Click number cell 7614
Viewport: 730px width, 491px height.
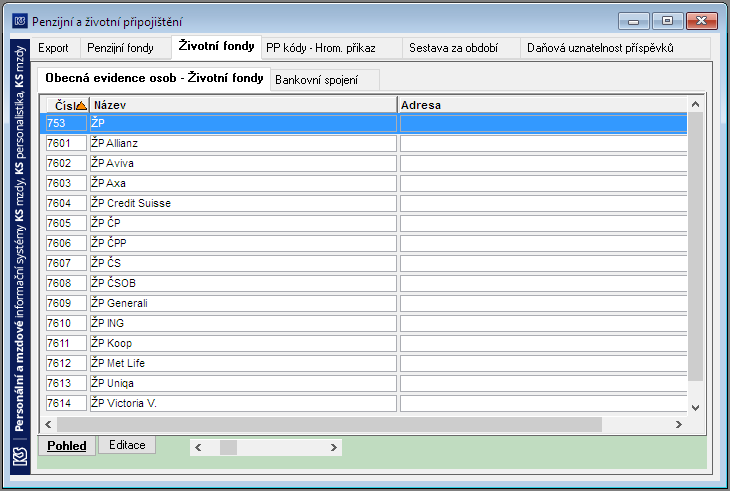tap(66, 404)
